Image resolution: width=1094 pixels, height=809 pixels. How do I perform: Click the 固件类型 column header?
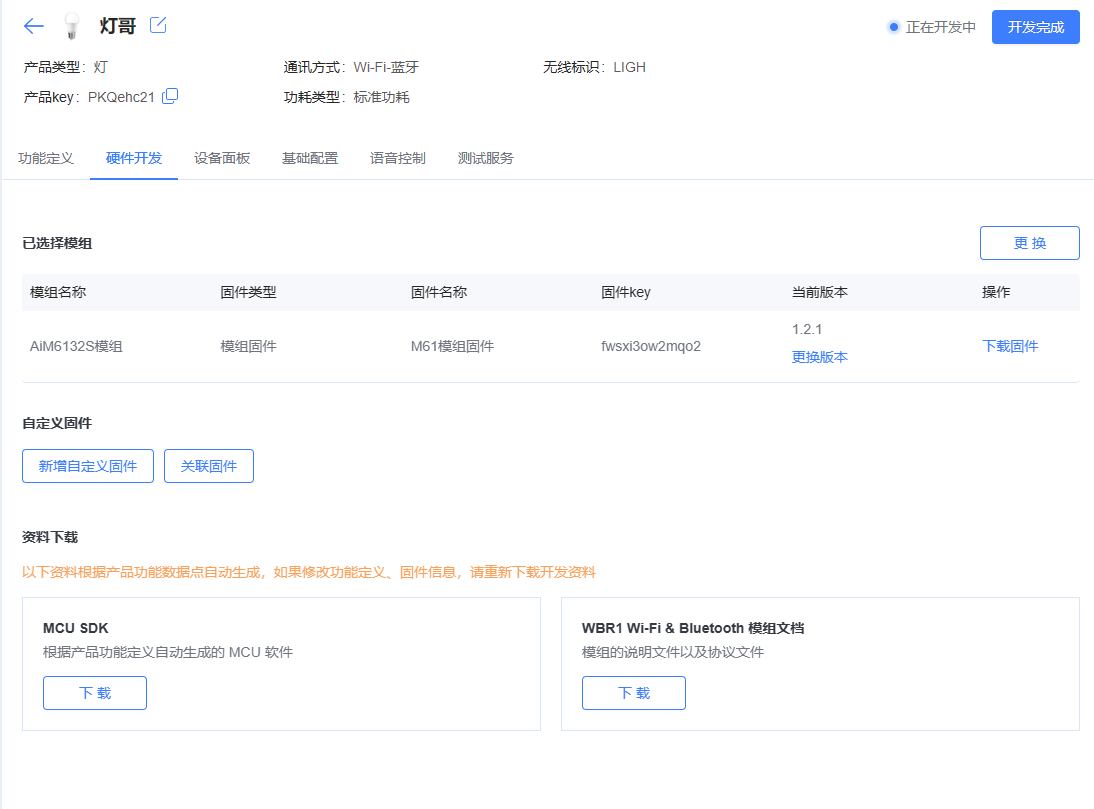coord(248,292)
